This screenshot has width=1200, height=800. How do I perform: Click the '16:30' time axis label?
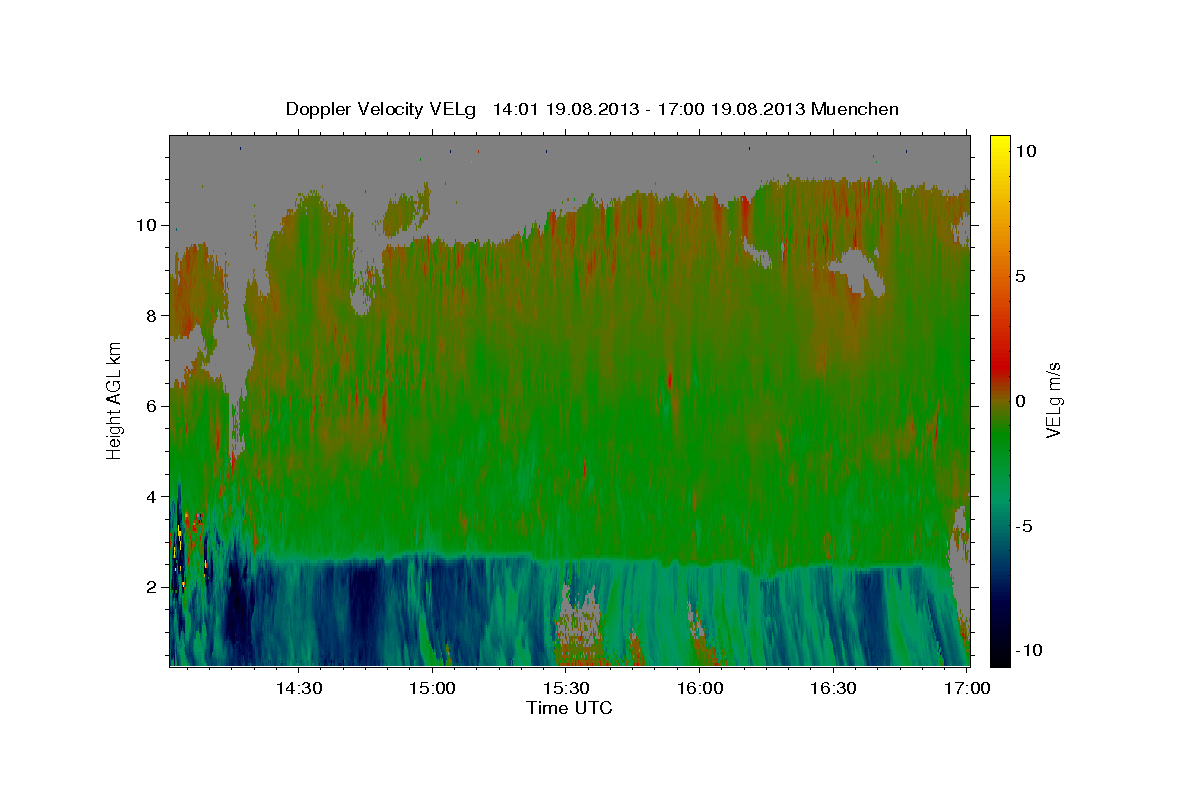click(x=834, y=688)
